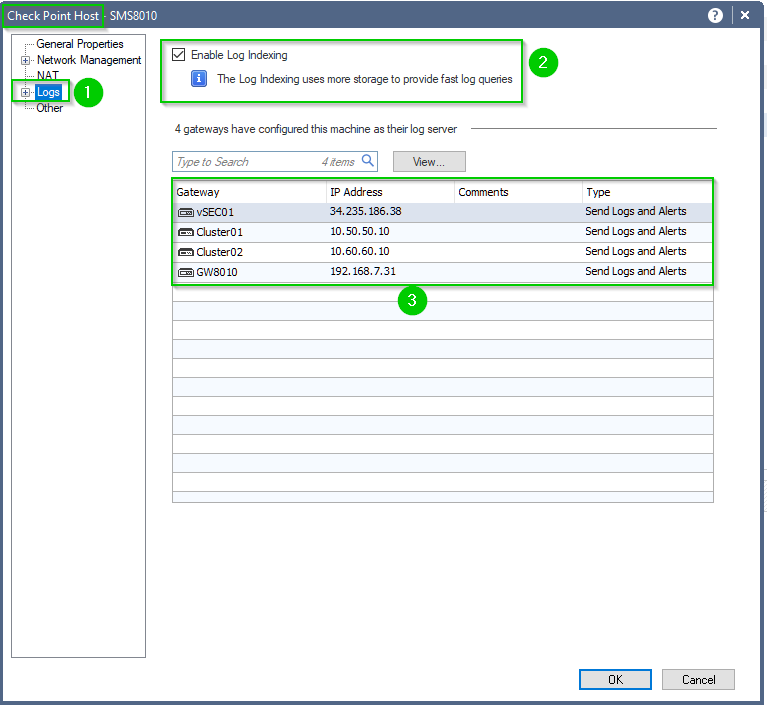767x705 pixels.
Task: Click the Type column header
Action: pos(647,192)
